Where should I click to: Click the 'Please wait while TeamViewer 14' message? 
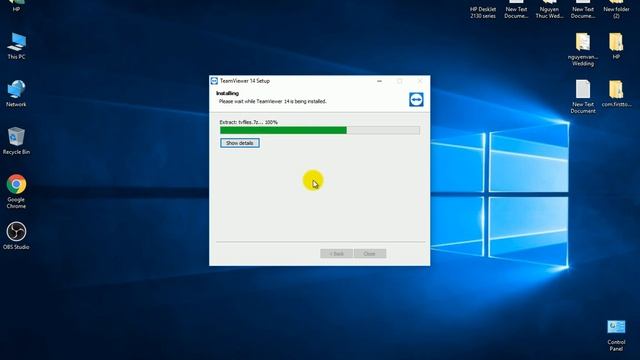[x=273, y=101]
